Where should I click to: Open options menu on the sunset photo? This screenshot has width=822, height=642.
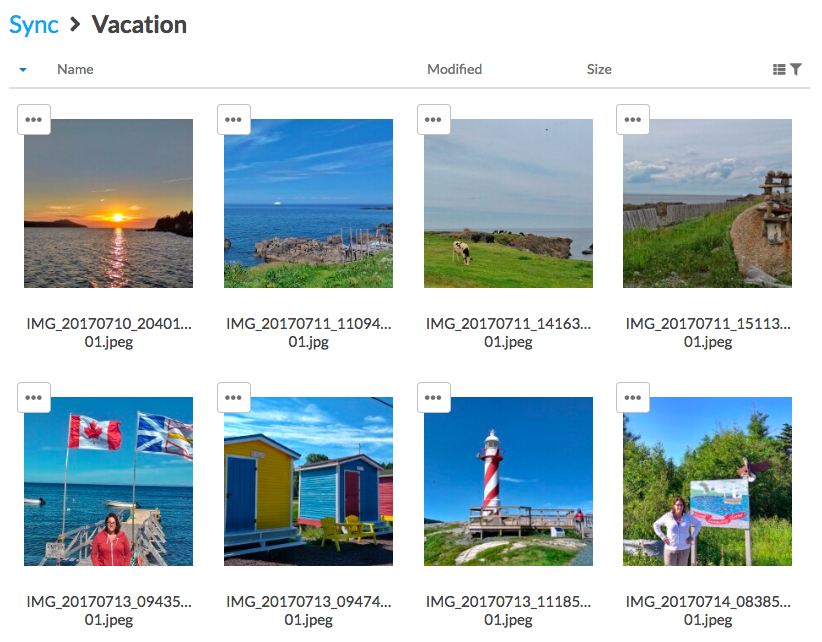pos(33,119)
